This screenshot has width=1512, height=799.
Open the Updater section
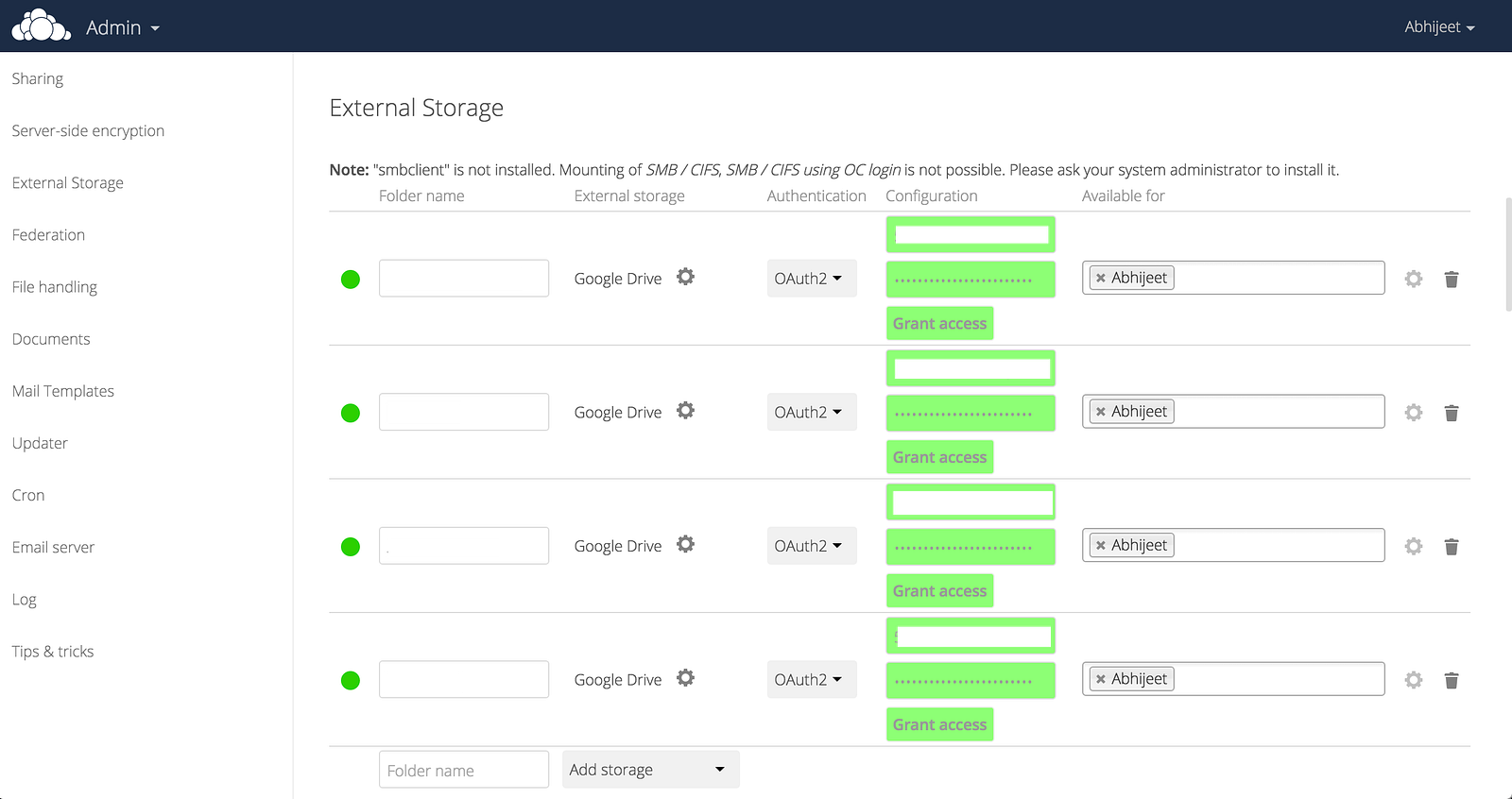pos(40,442)
